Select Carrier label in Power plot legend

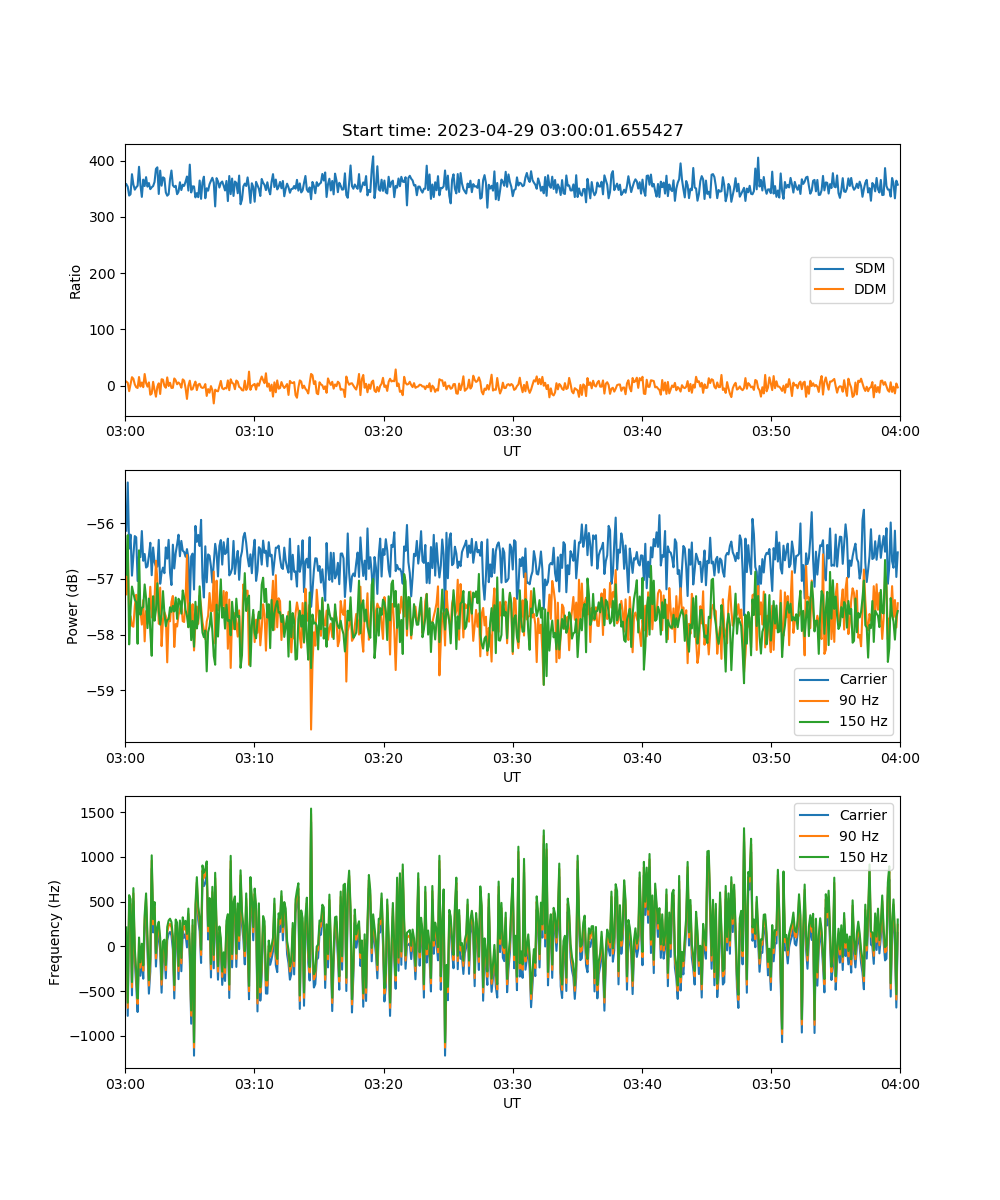point(862,680)
